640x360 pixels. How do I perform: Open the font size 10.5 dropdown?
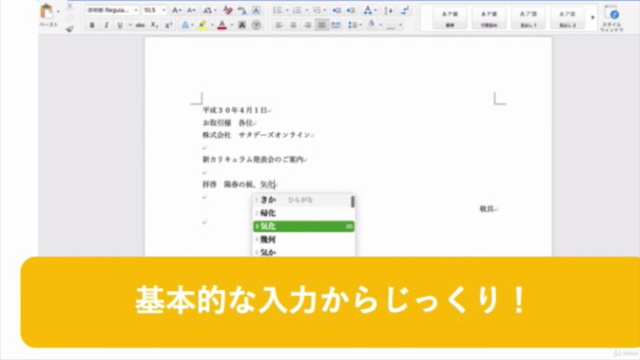(x=164, y=10)
